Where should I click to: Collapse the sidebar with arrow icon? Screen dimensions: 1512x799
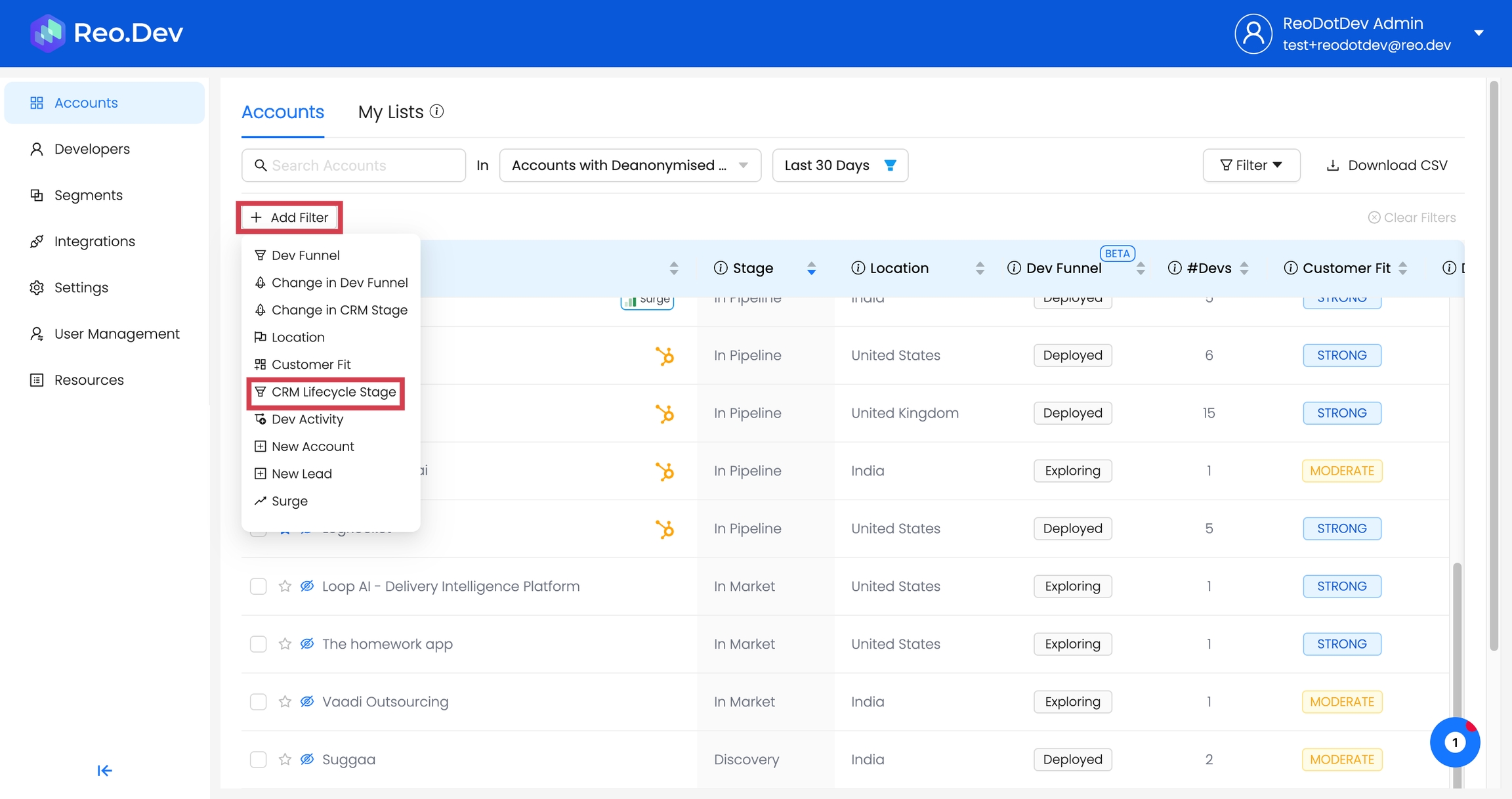coord(104,770)
